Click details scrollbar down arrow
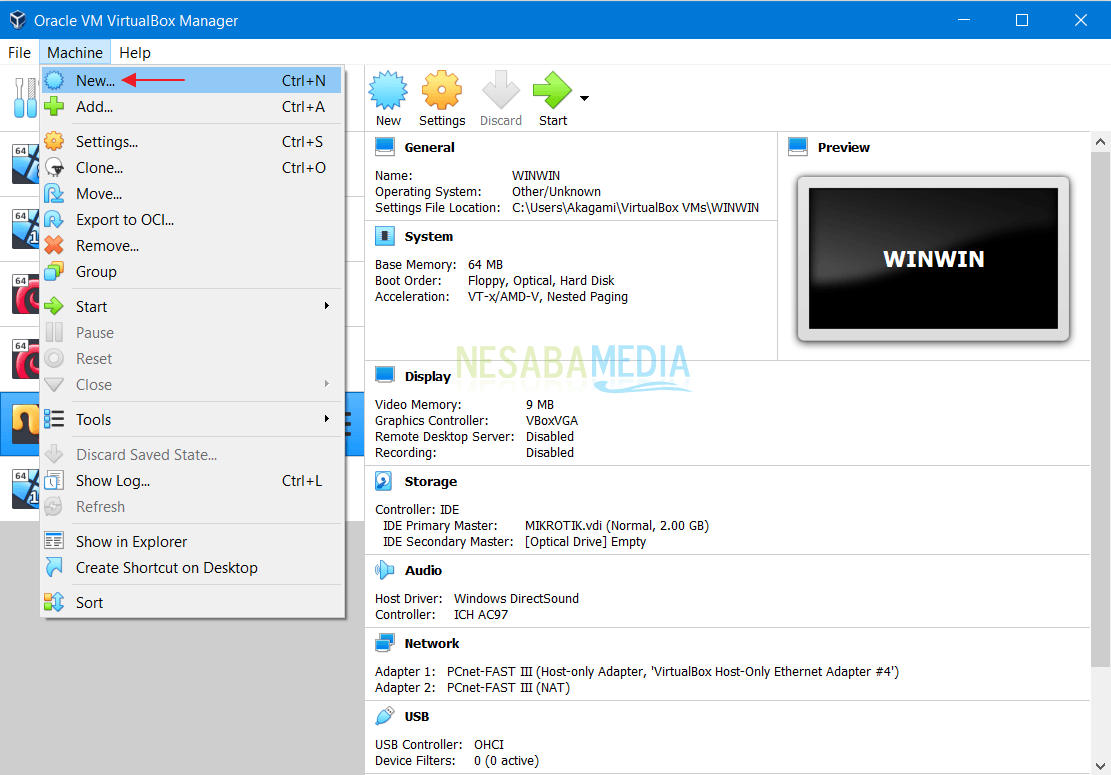This screenshot has width=1111, height=775. 1100,766
